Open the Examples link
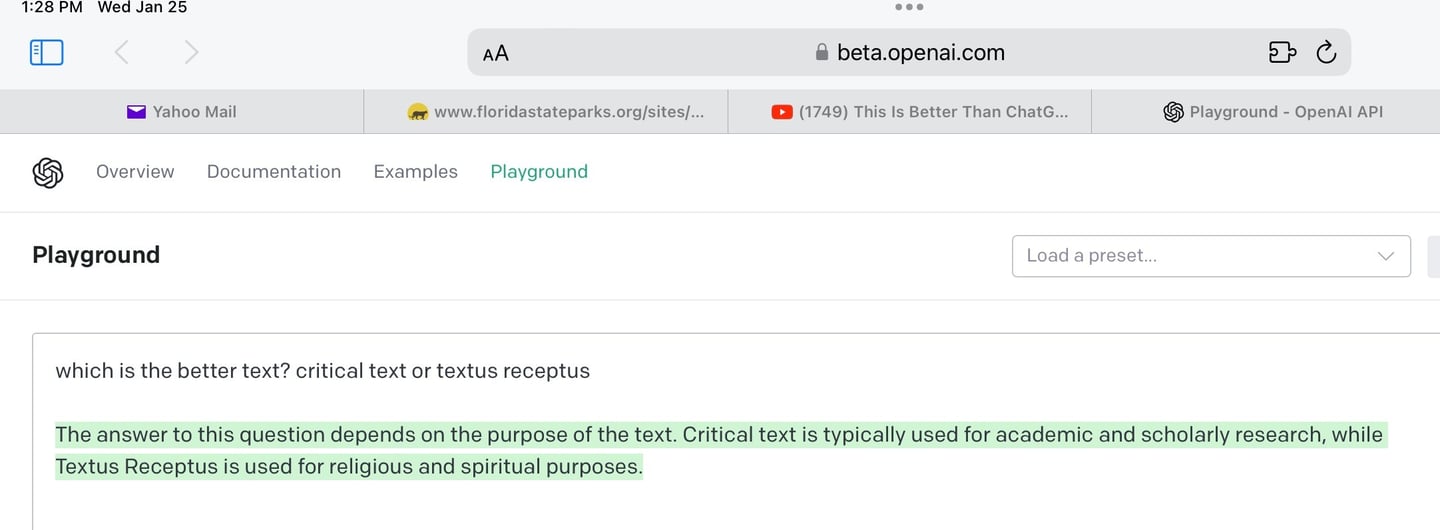Viewport: 1440px width, 530px height. tap(415, 172)
